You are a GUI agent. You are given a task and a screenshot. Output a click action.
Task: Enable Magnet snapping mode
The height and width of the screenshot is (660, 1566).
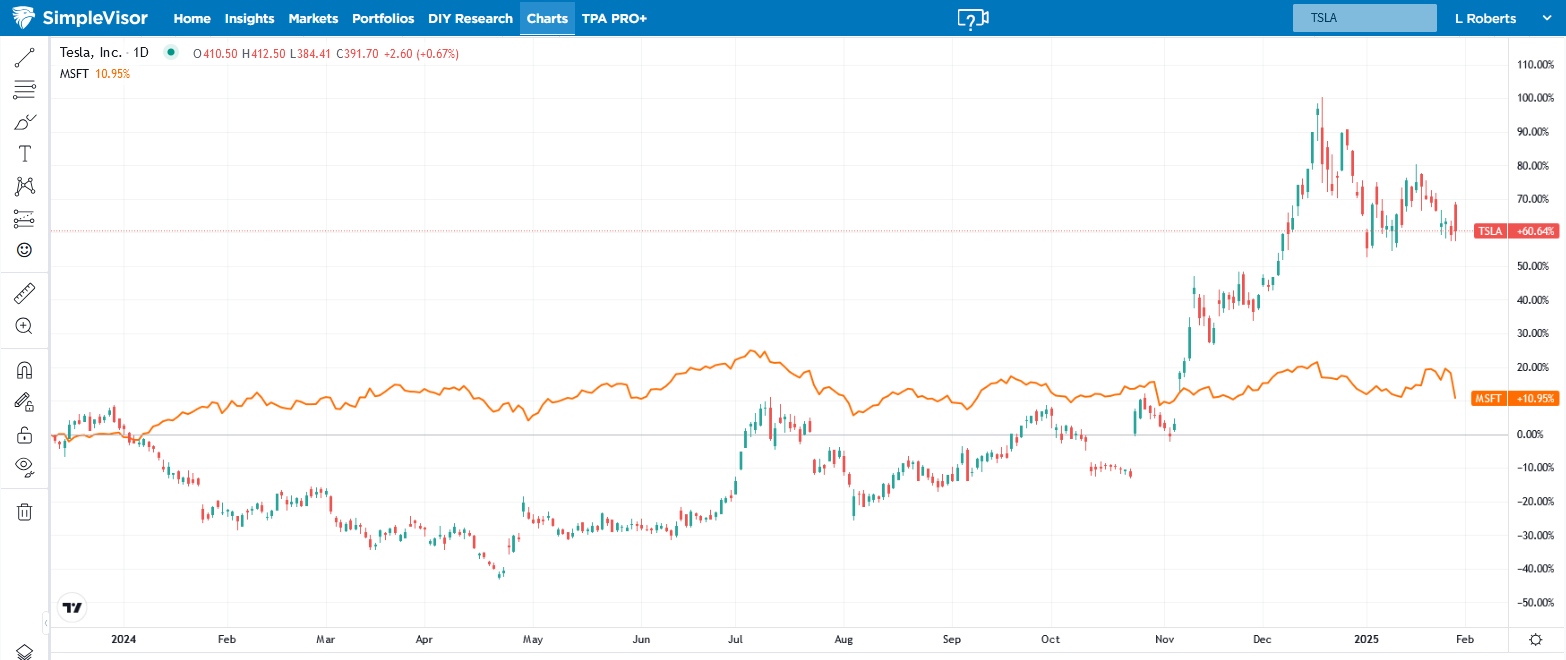tap(24, 369)
